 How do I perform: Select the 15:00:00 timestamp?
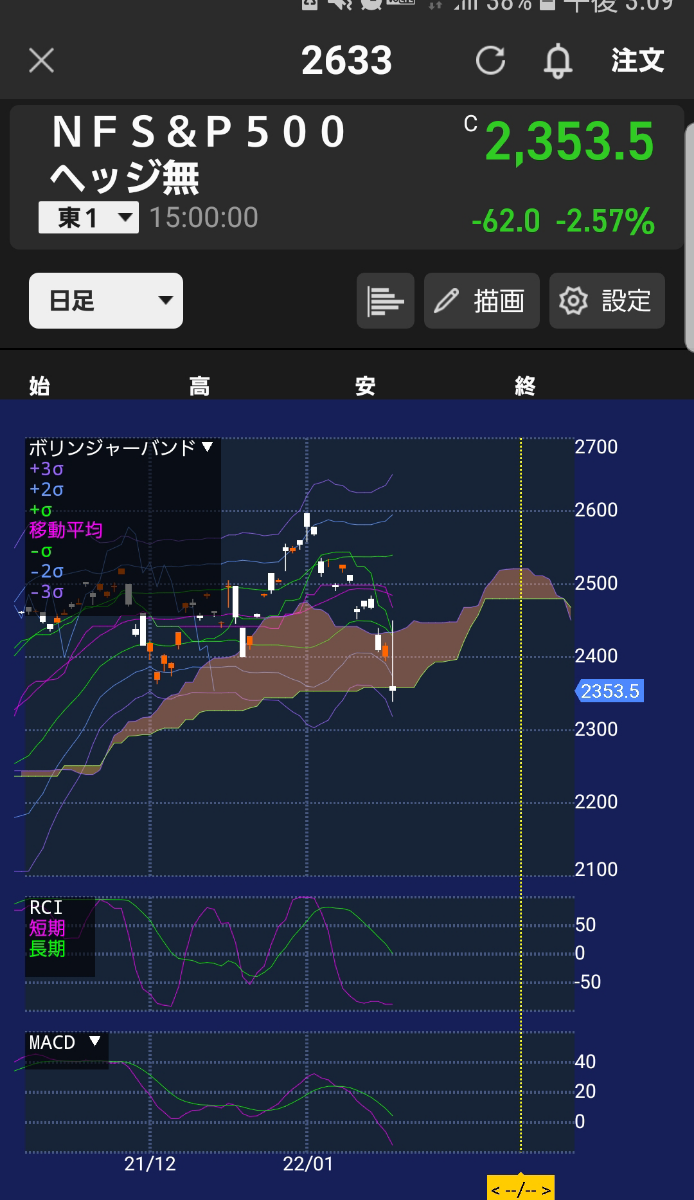pos(204,217)
